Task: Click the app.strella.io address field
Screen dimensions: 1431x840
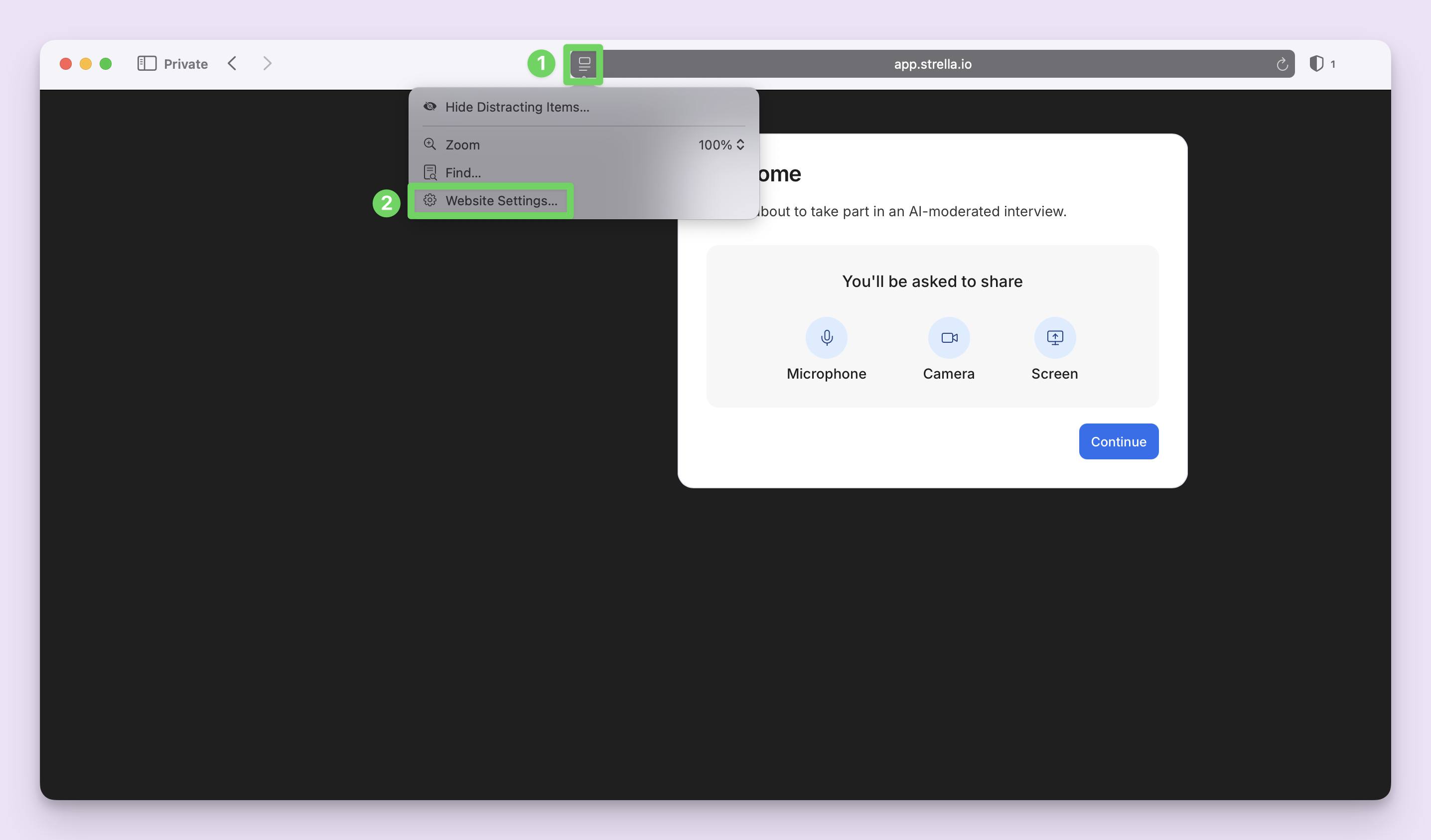Action: (932, 64)
